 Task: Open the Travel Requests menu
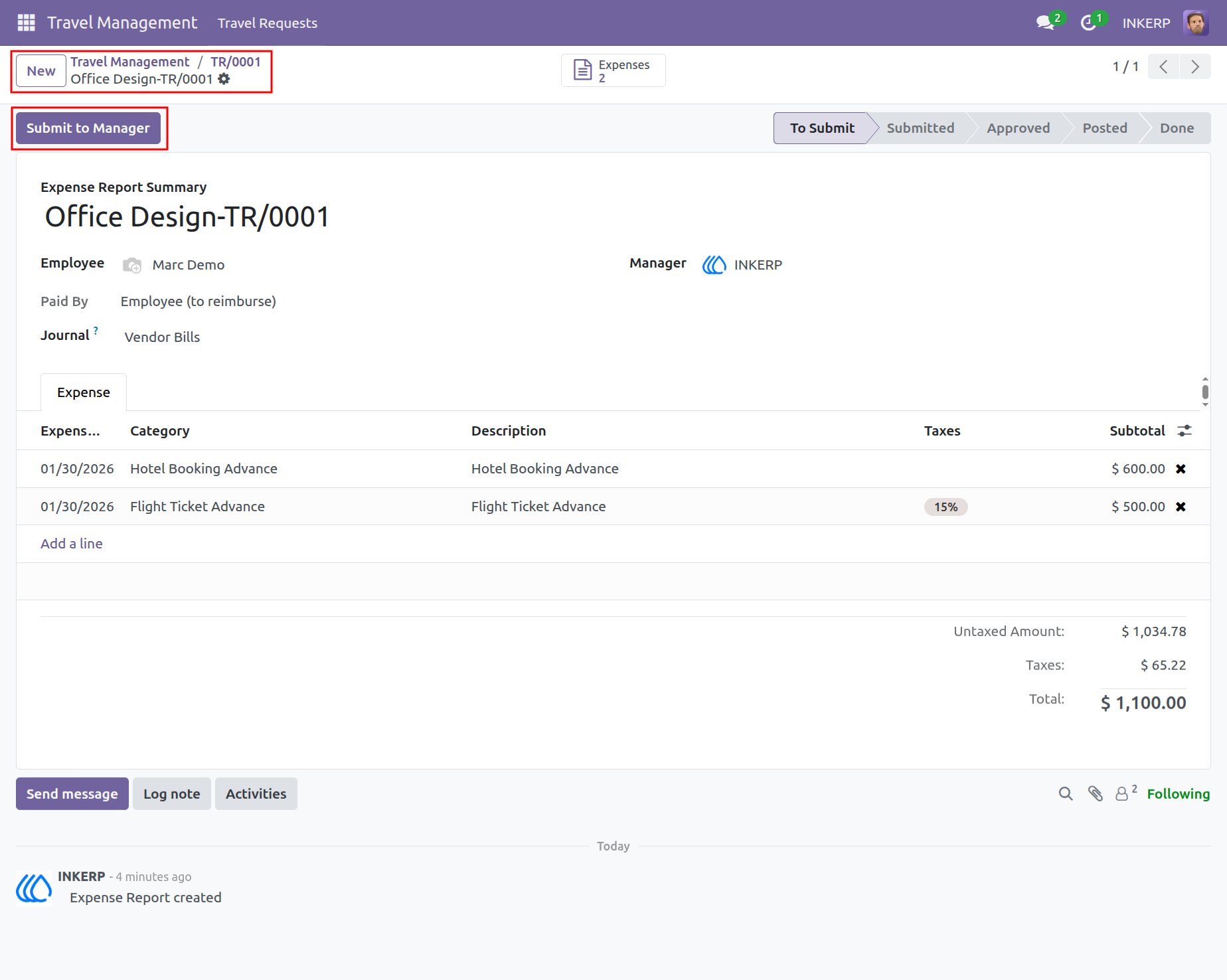(x=268, y=23)
